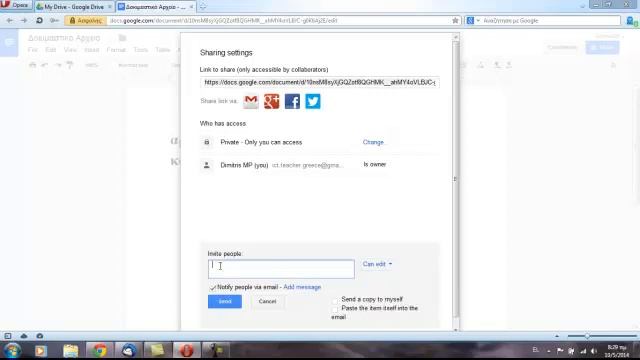The width and height of the screenshot is (640, 360).
Task: Click the browser back arrow
Action: point(10,20)
